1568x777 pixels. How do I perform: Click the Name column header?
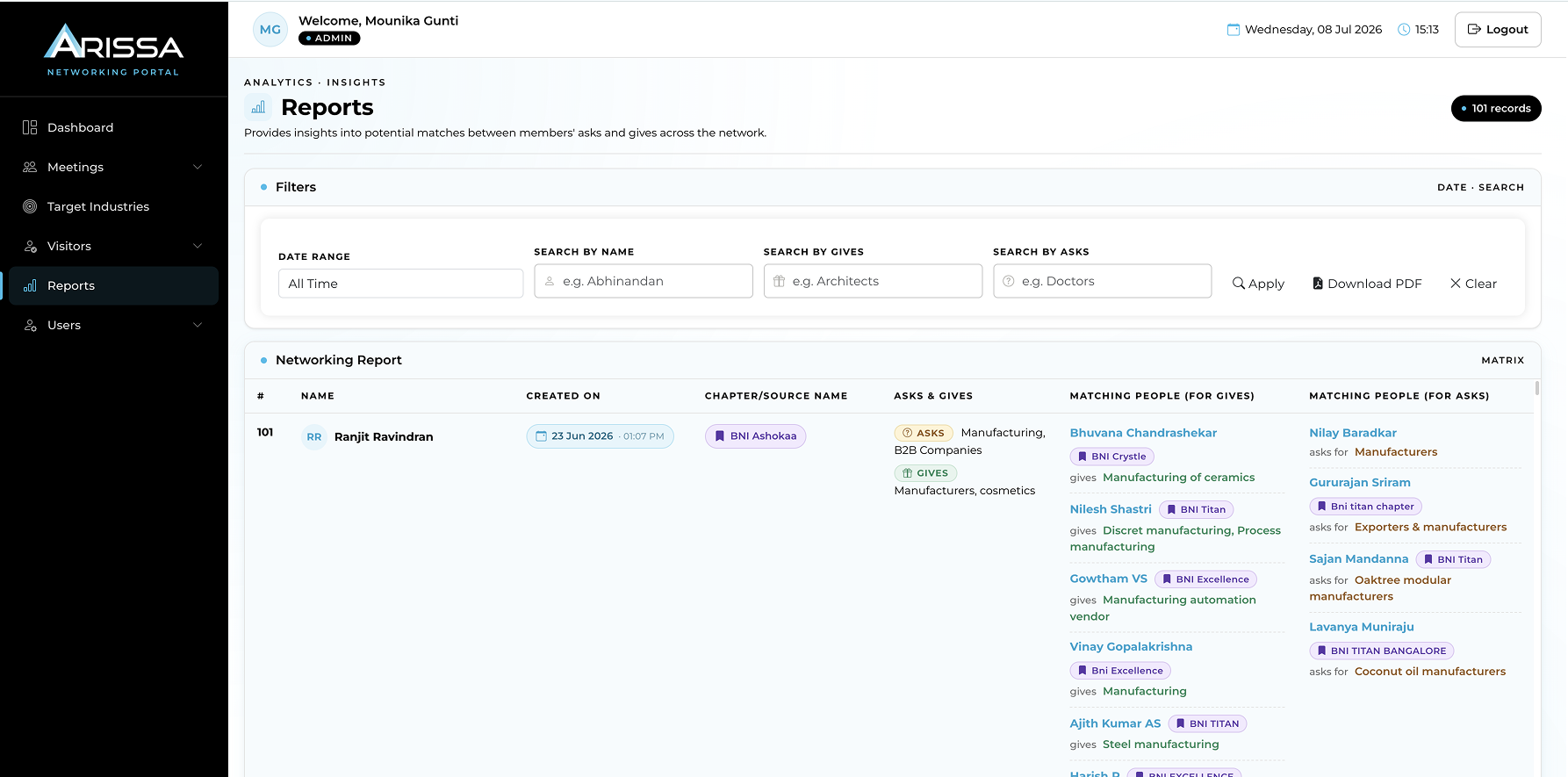[x=318, y=396]
